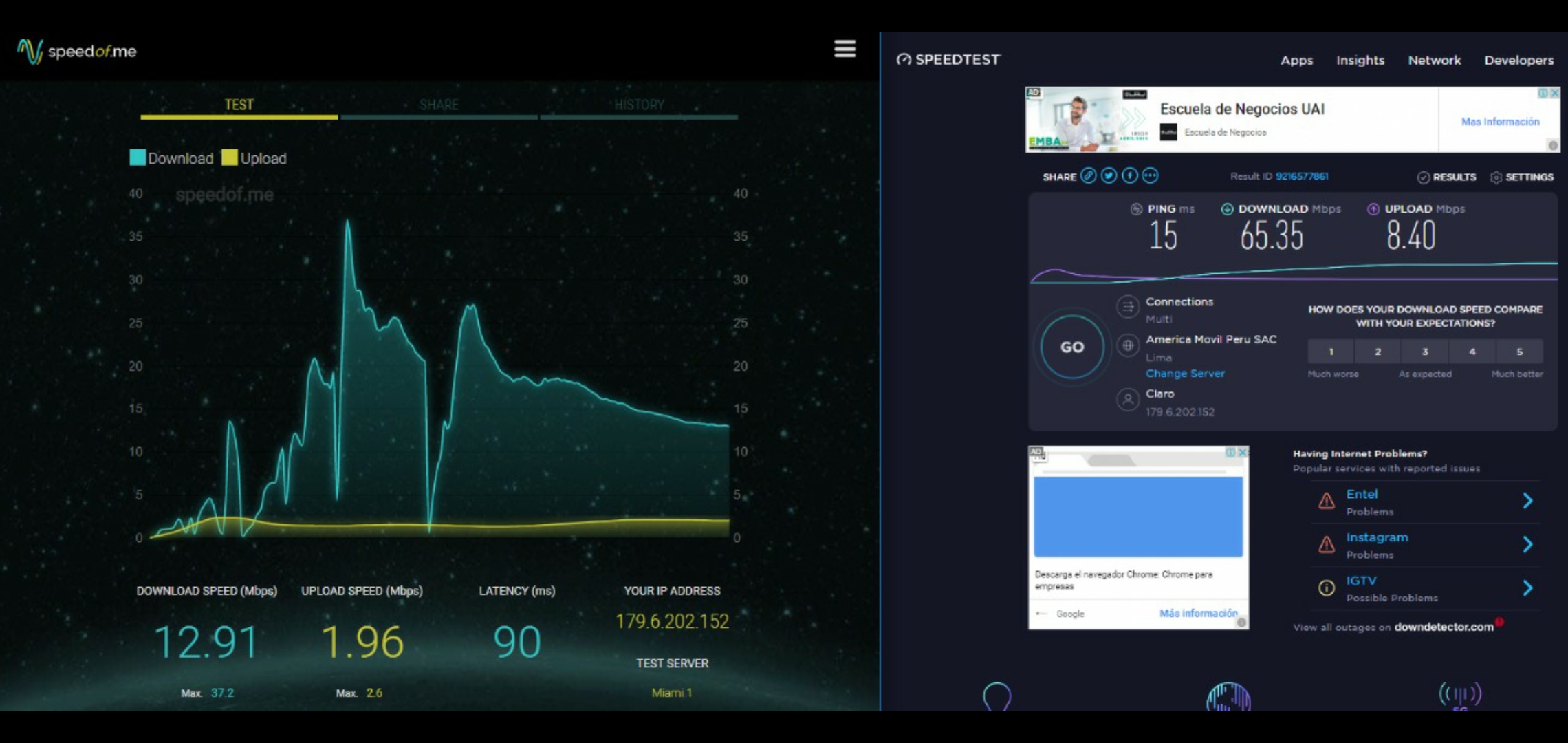The image size is (1568, 743).
Task: Open more sharing options via the ellipsis icon
Action: (x=1149, y=176)
